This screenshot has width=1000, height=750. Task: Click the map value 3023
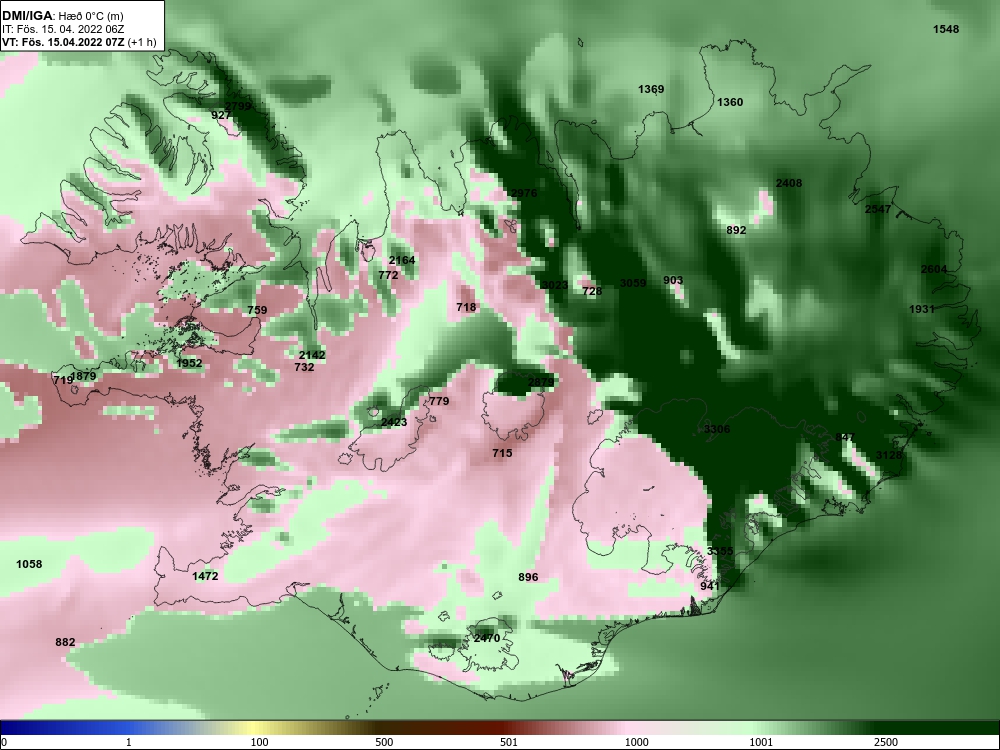554,285
